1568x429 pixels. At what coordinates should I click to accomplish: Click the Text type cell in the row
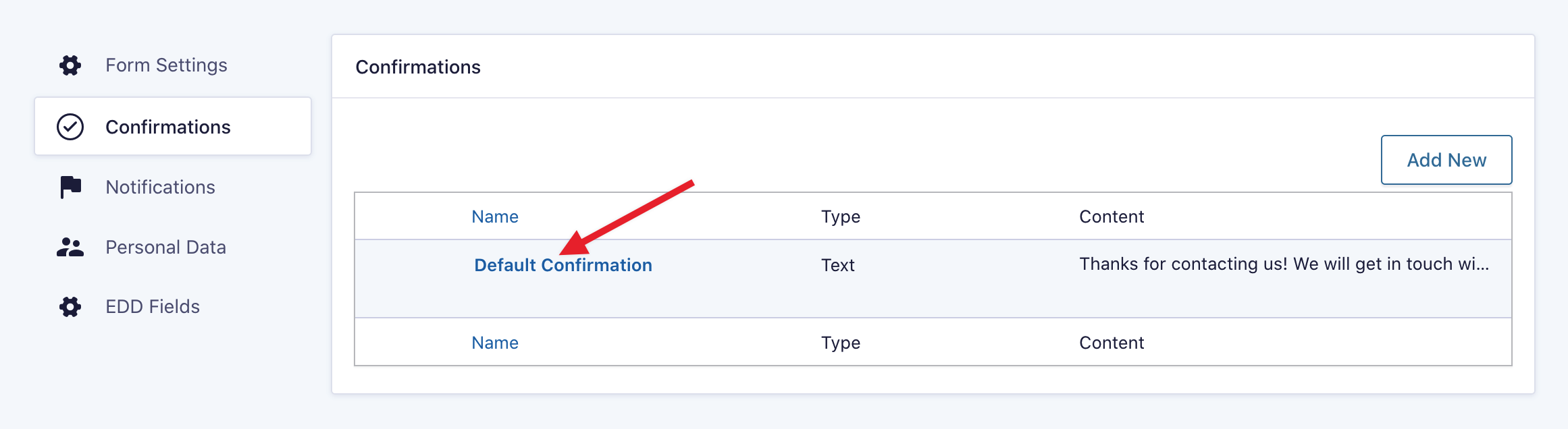pos(838,265)
